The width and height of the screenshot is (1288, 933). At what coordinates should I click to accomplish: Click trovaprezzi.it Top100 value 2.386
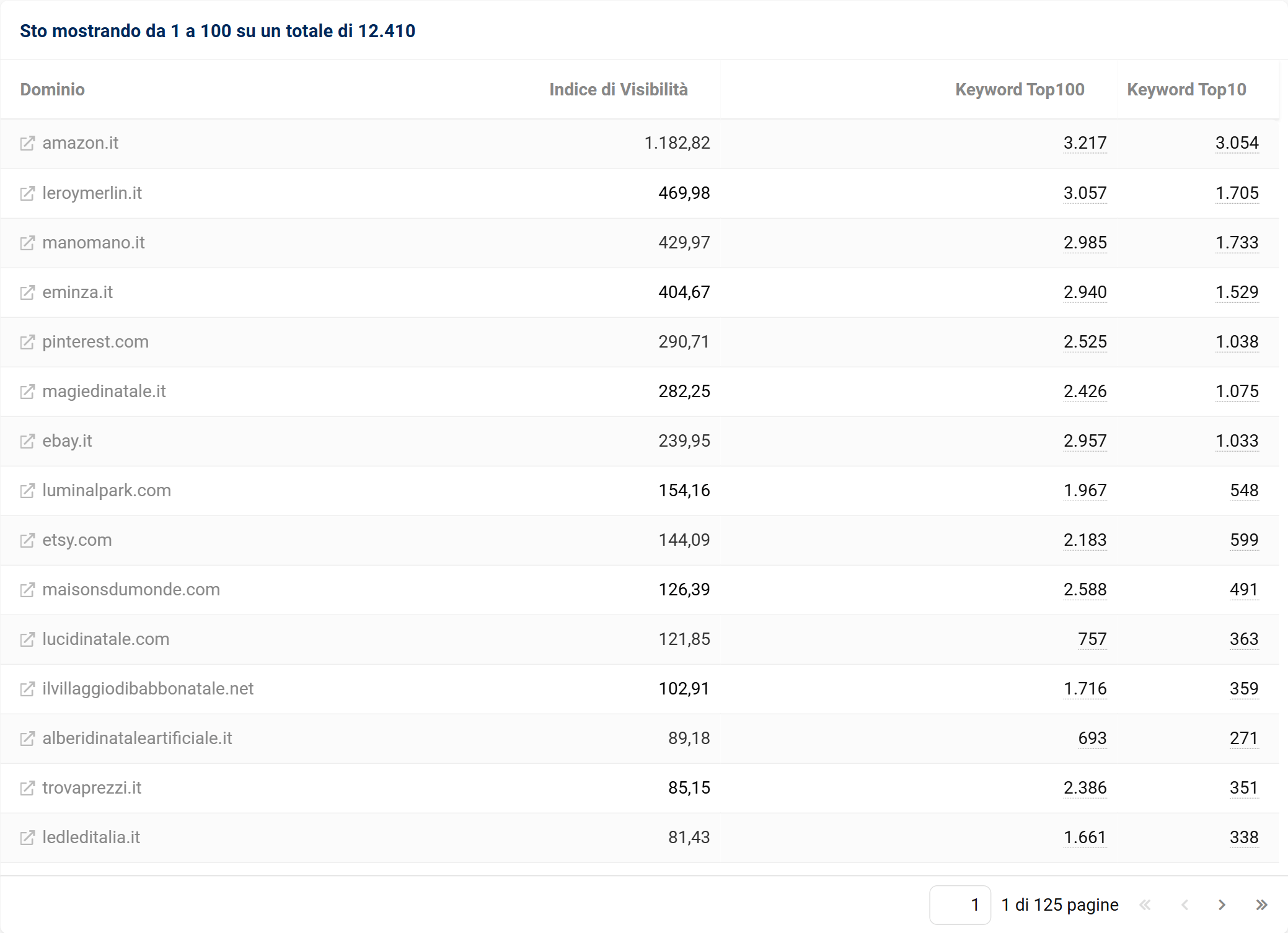(x=1085, y=788)
